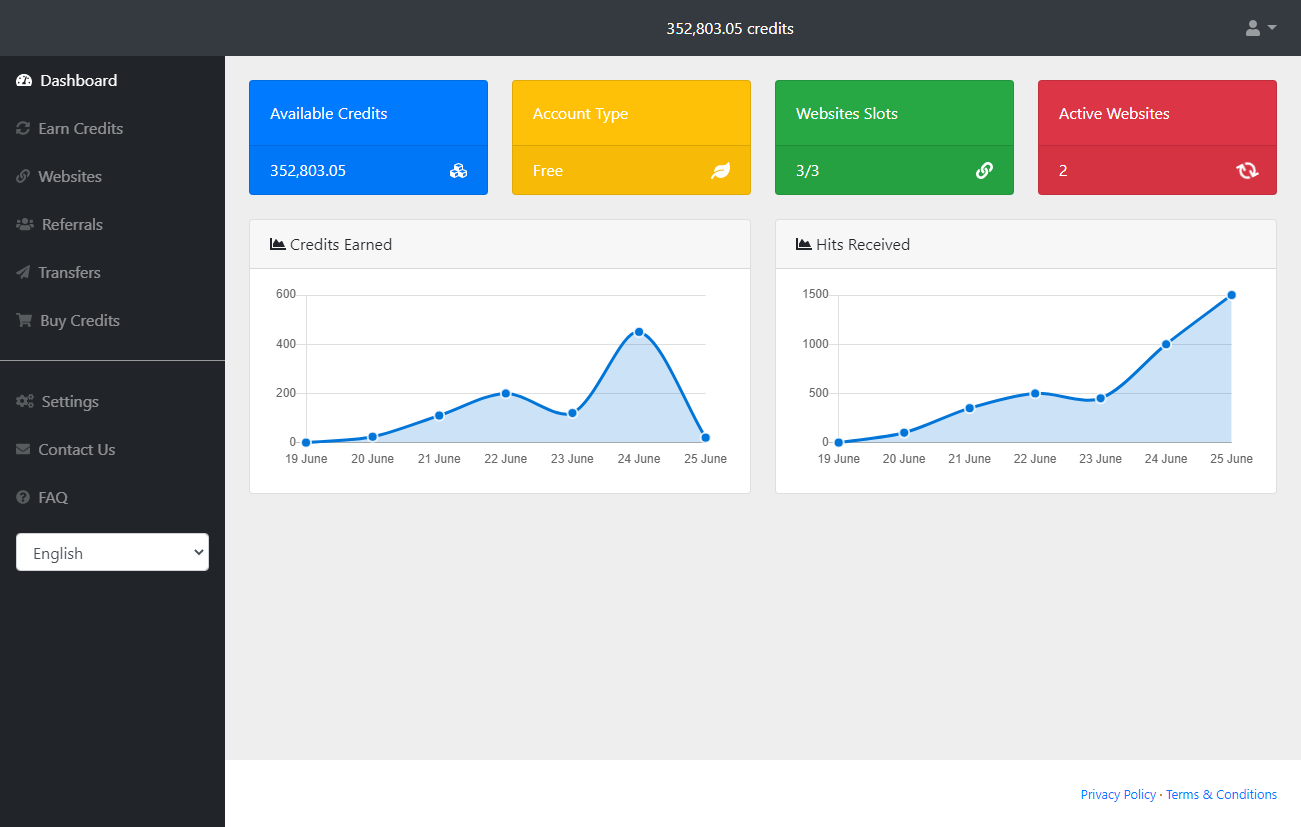Viewport: 1301px width, 827px height.
Task: Click the chain link icon in Websites Slots card
Action: click(984, 171)
